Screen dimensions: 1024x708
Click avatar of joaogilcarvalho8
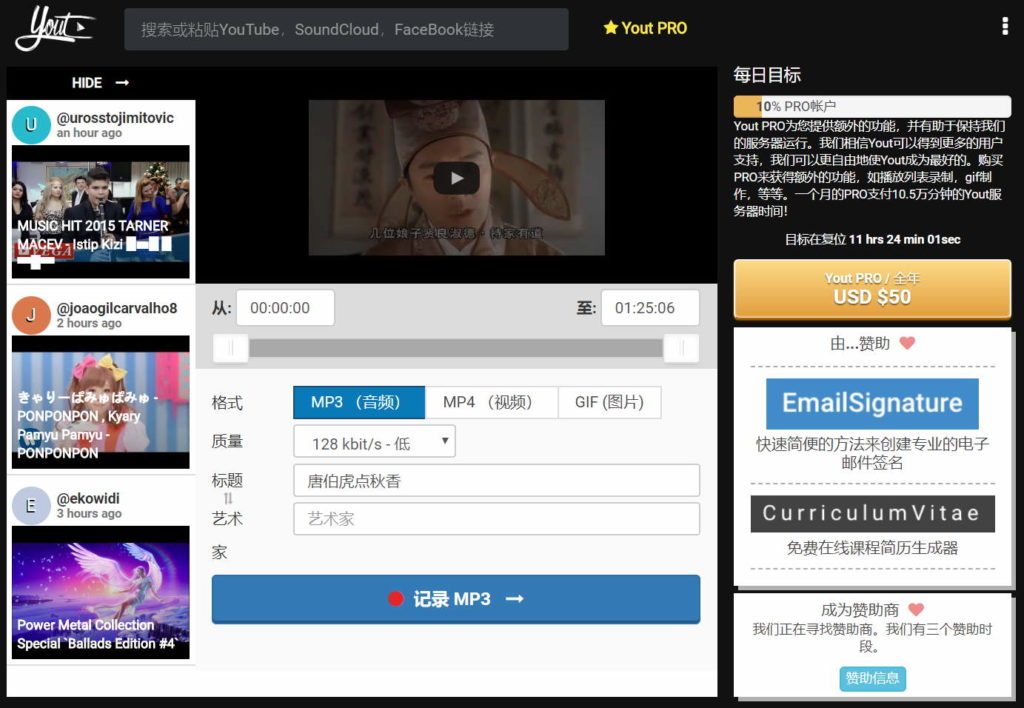click(31, 315)
